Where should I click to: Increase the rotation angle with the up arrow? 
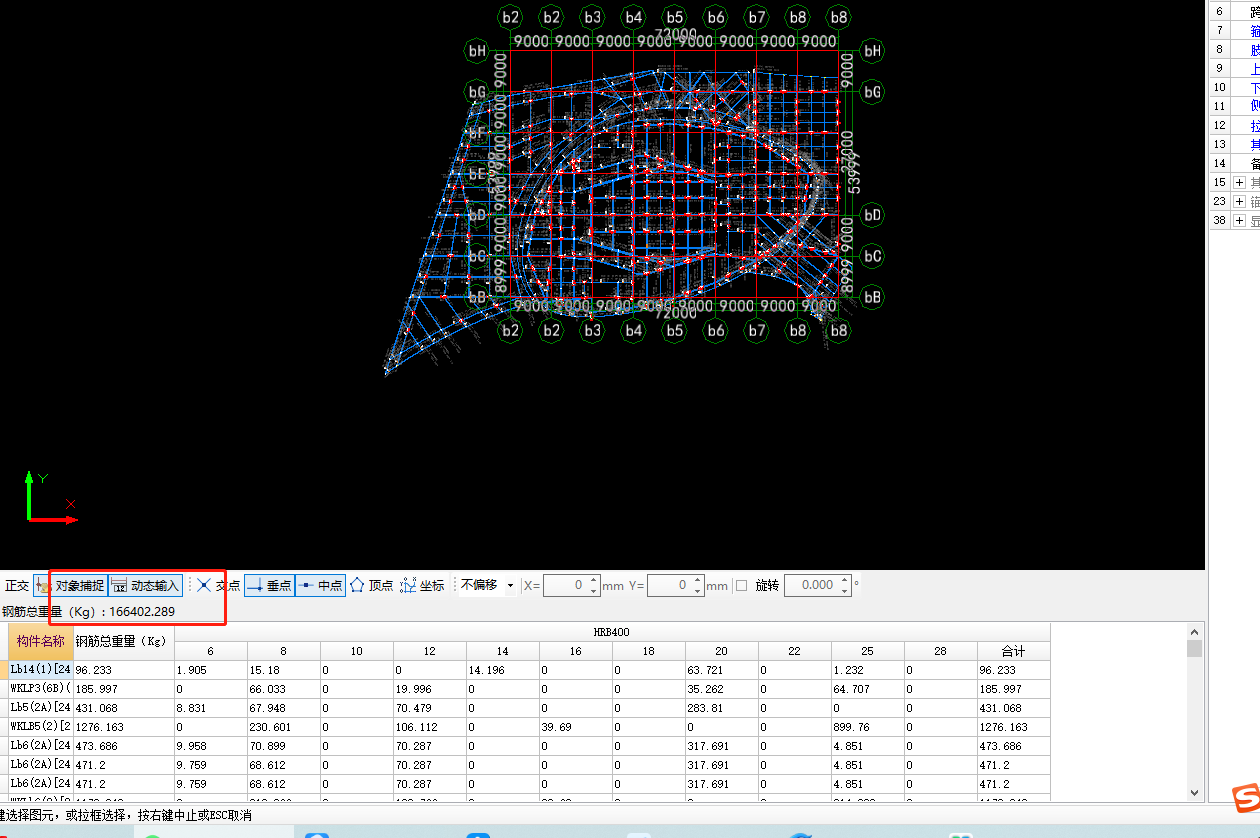[x=845, y=580]
